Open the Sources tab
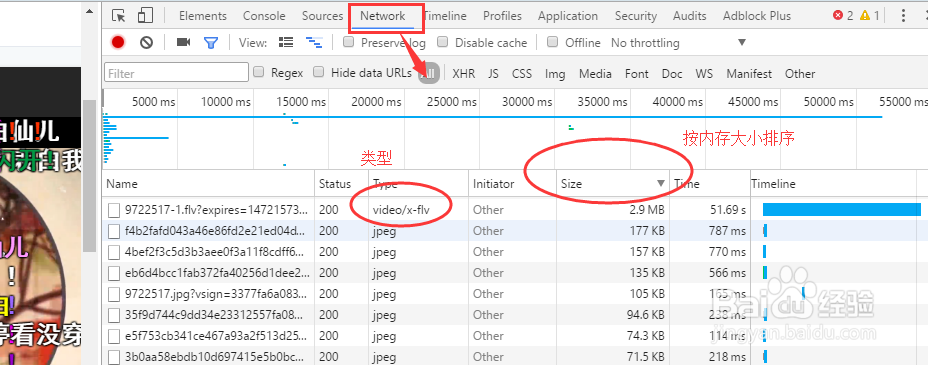The width and height of the screenshot is (928, 365). (x=322, y=16)
